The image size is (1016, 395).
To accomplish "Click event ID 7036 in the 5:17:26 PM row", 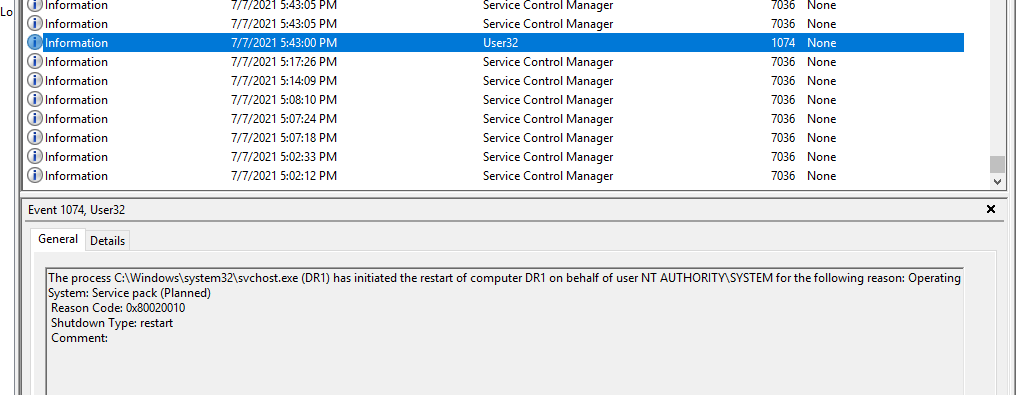I will 783,62.
